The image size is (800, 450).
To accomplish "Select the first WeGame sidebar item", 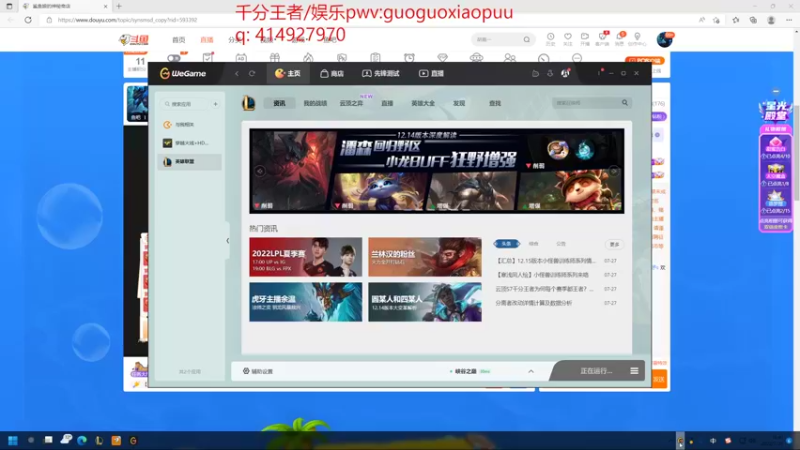I will 189,124.
